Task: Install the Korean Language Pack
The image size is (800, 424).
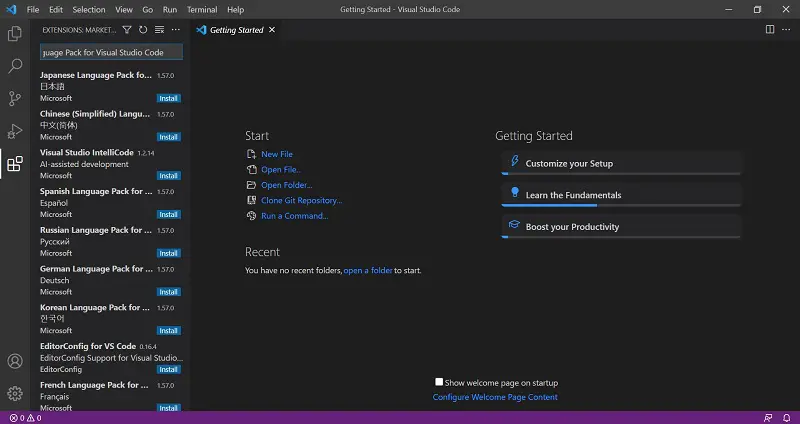Action: tap(168, 331)
